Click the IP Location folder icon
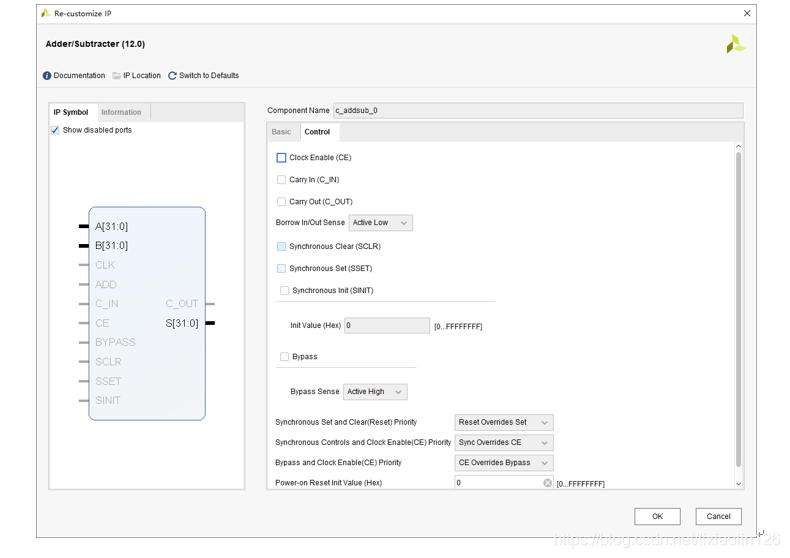The image size is (790, 558). click(x=116, y=76)
